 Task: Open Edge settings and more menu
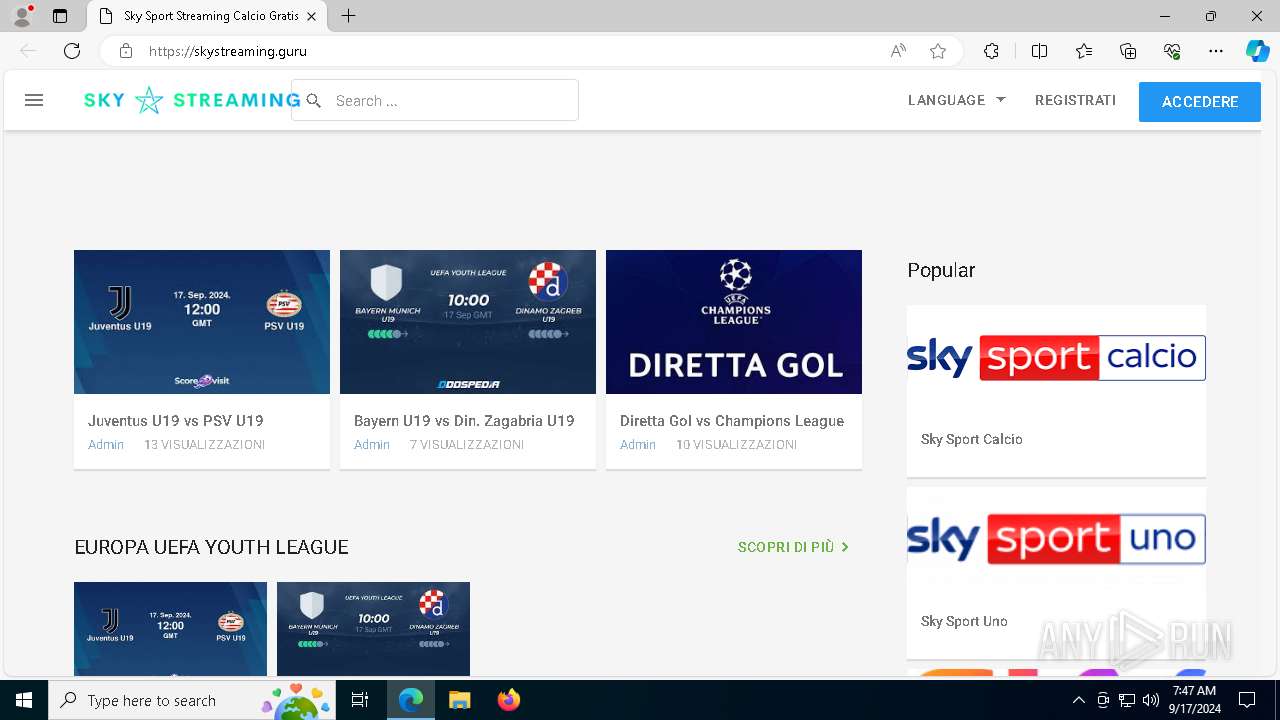(1216, 51)
